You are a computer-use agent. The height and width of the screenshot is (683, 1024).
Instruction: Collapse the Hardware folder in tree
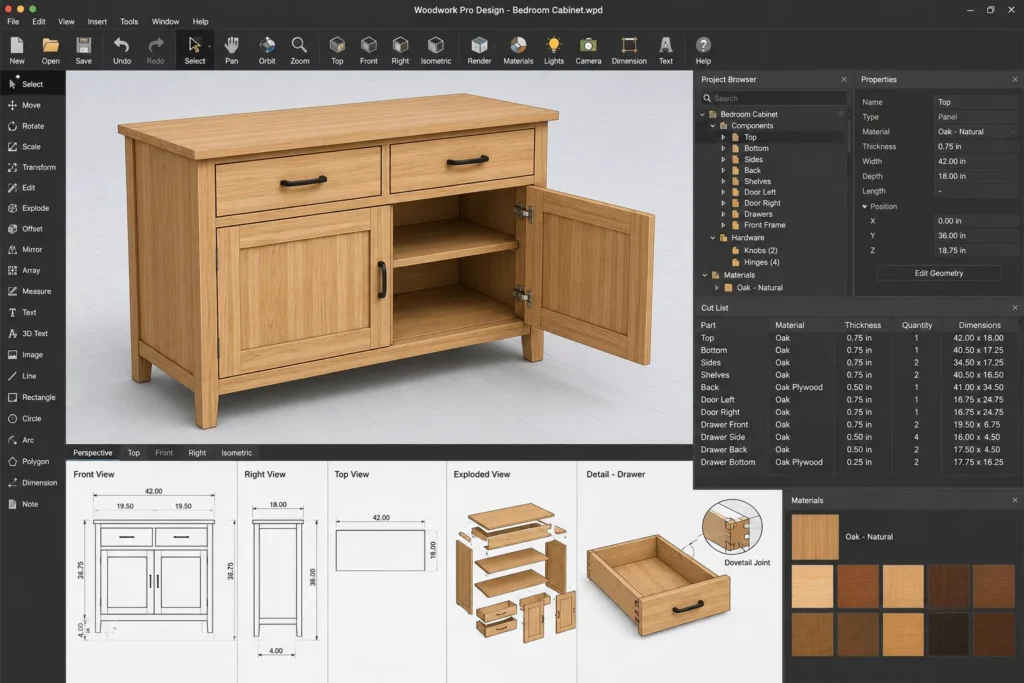(713, 238)
